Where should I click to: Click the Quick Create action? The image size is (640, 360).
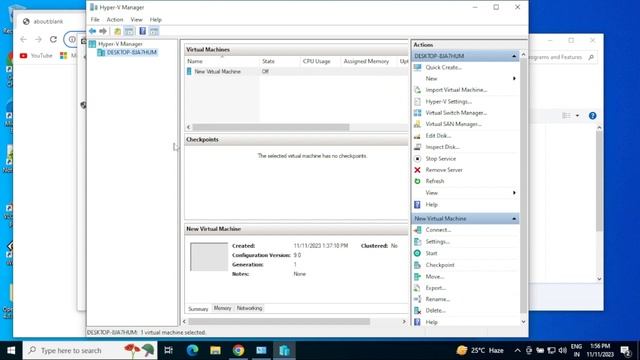tap(443, 67)
